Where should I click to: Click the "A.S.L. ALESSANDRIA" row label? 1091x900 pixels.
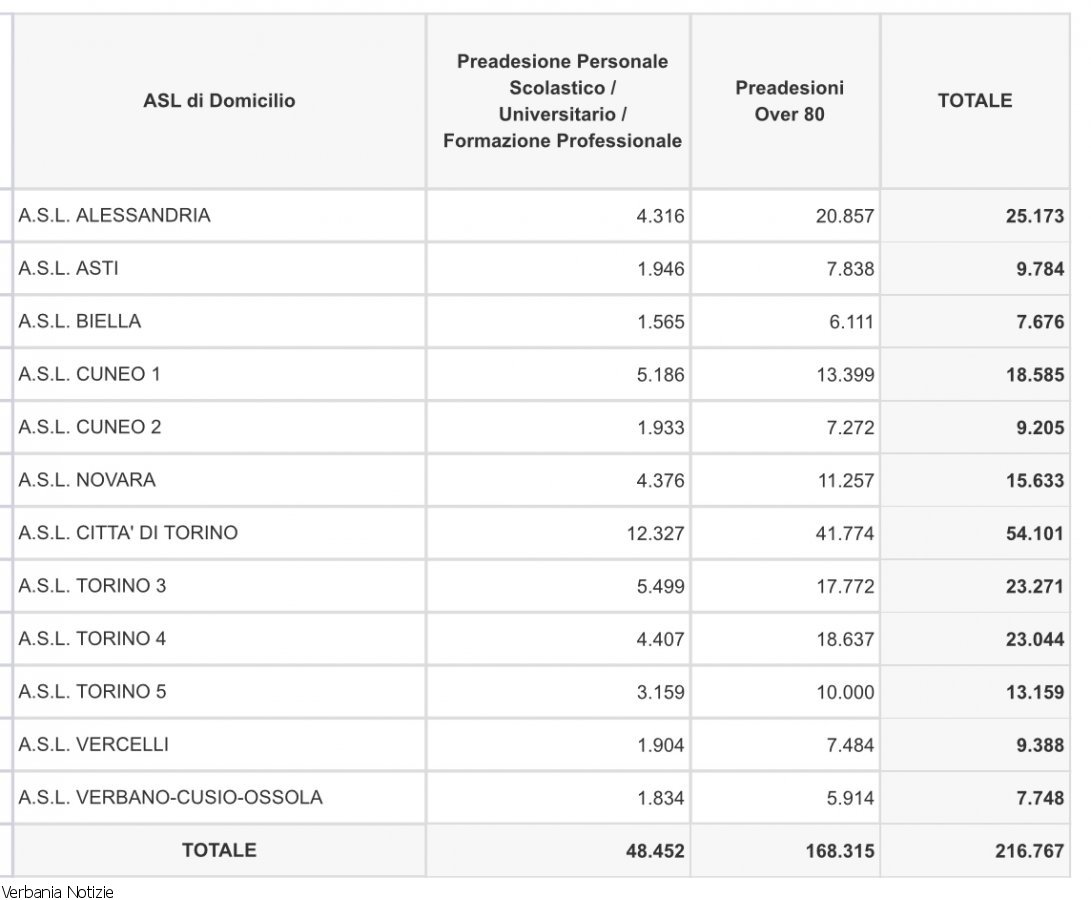click(x=114, y=215)
